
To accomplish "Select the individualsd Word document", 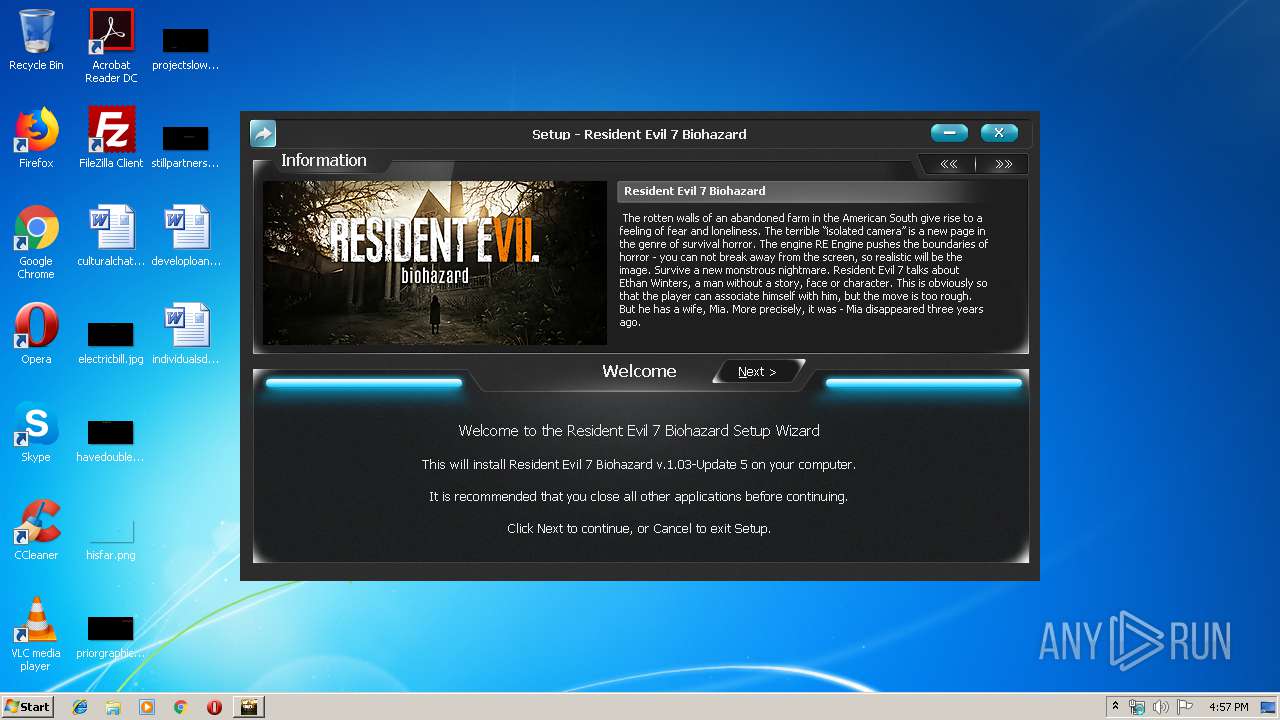I will tap(186, 335).
